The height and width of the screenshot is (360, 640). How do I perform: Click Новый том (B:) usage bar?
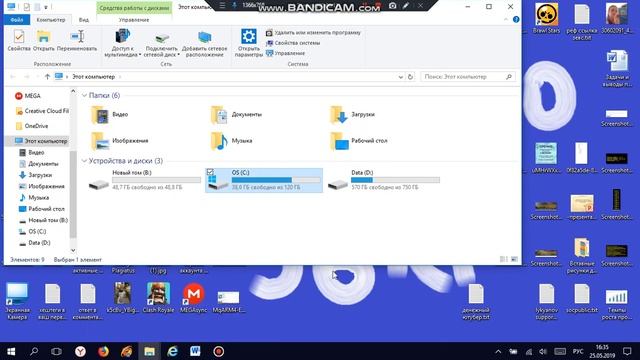(156, 180)
